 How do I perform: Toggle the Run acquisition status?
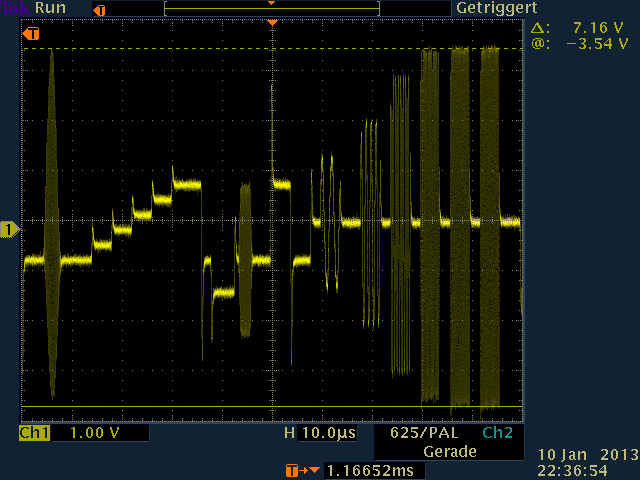(x=50, y=8)
